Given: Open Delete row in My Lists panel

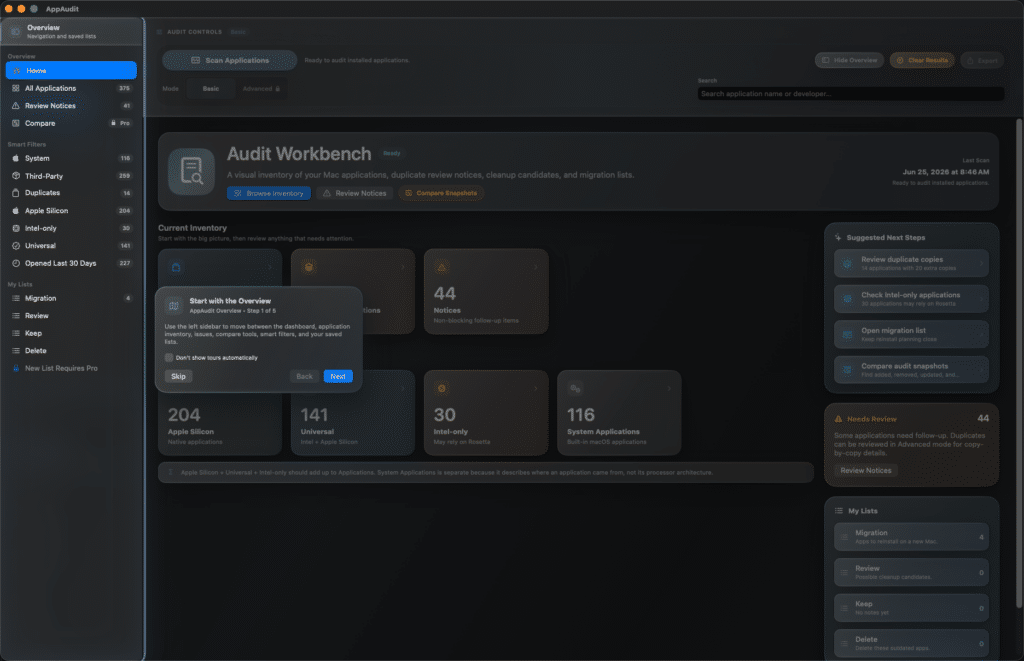Looking at the screenshot, I should (x=911, y=644).
